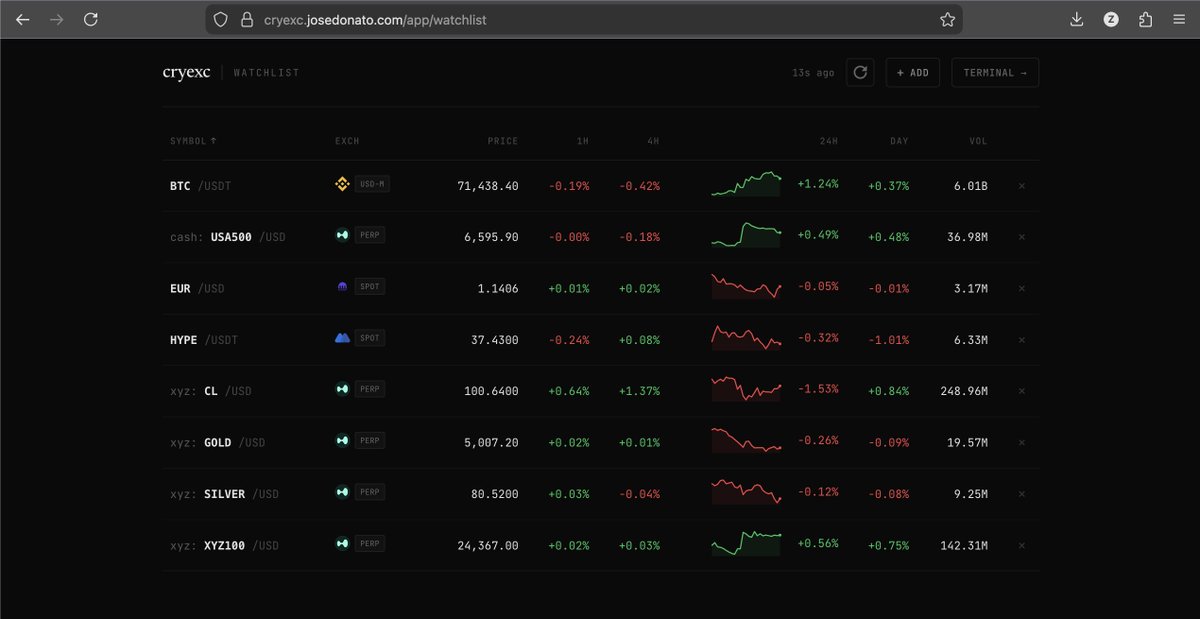Viewport: 1200px width, 619px height.
Task: Click the XYZ100 24H sparkline chart
Action: pos(747,543)
